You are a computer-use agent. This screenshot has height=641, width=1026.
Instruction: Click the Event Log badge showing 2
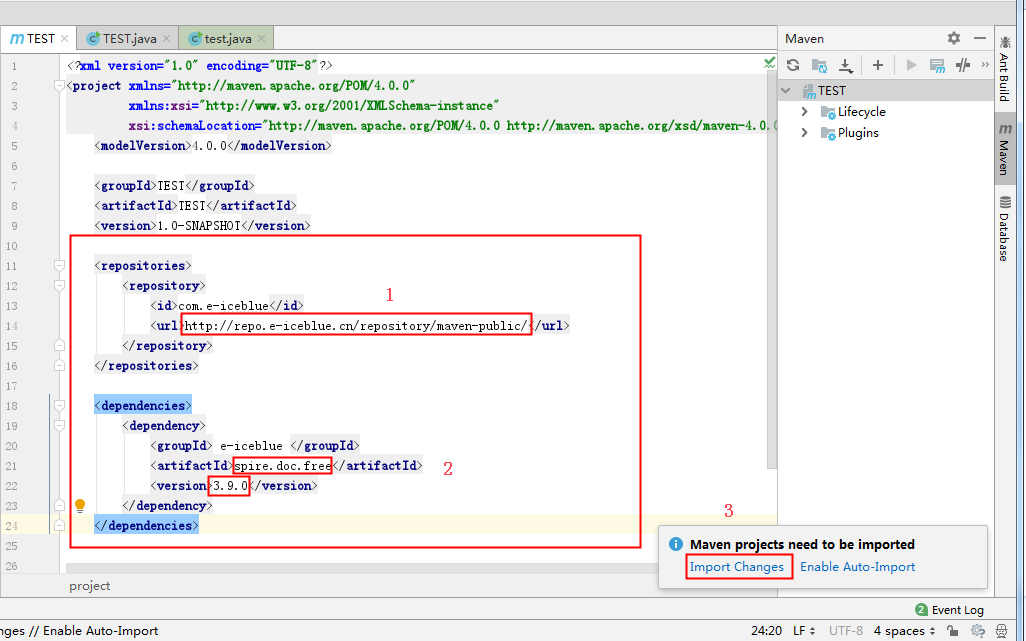(x=921, y=610)
